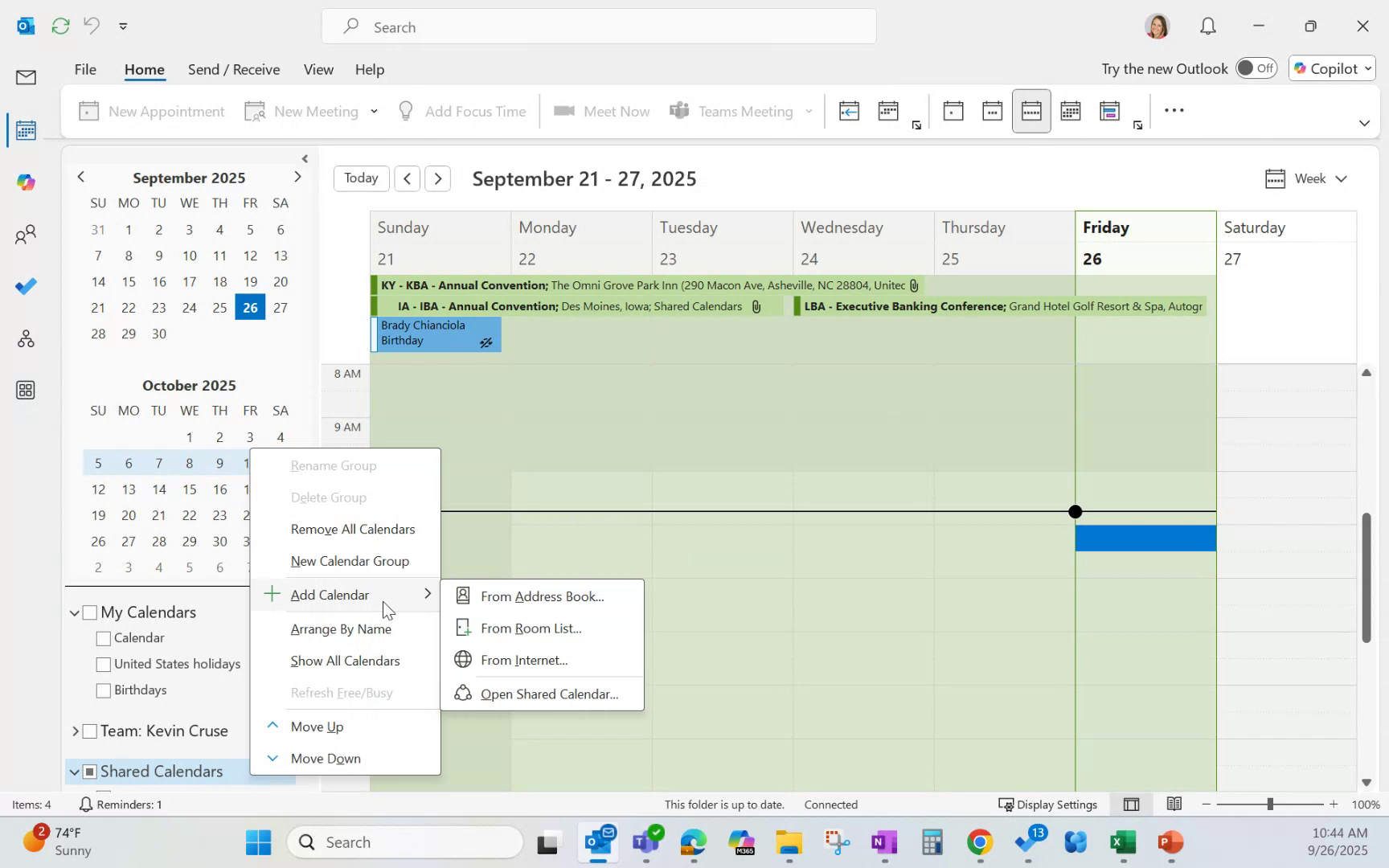Open Microsoft To Do from the sidebar
The height and width of the screenshot is (868, 1389).
click(25, 286)
